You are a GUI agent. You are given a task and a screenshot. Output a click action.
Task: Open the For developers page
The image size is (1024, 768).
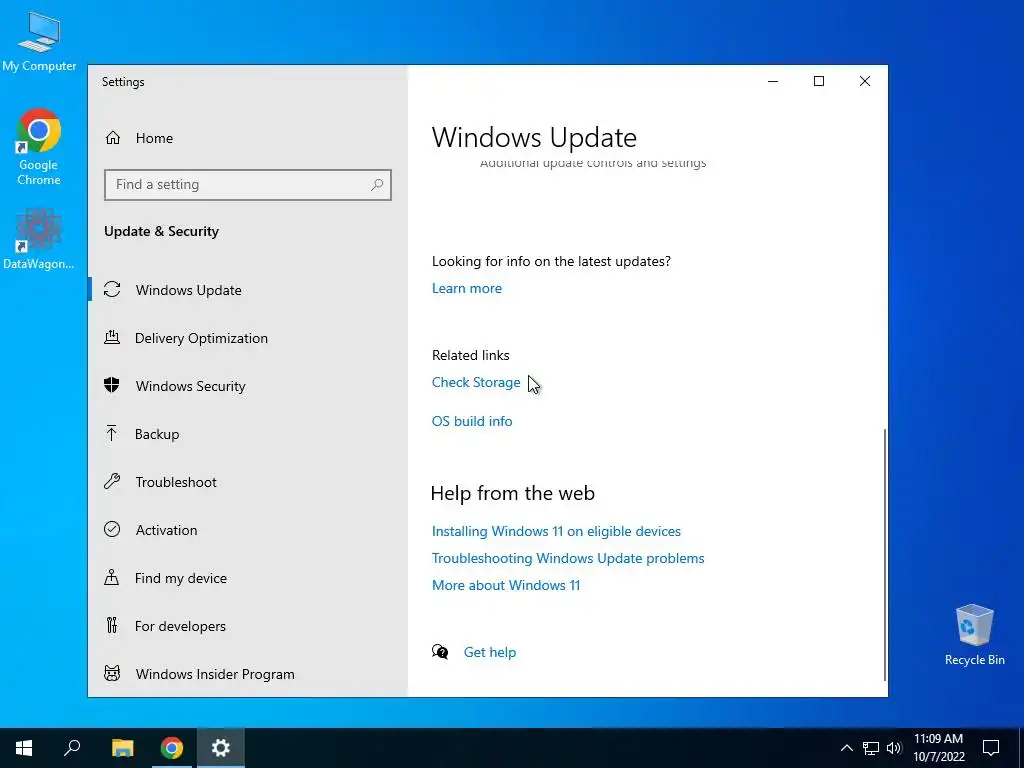point(248,626)
